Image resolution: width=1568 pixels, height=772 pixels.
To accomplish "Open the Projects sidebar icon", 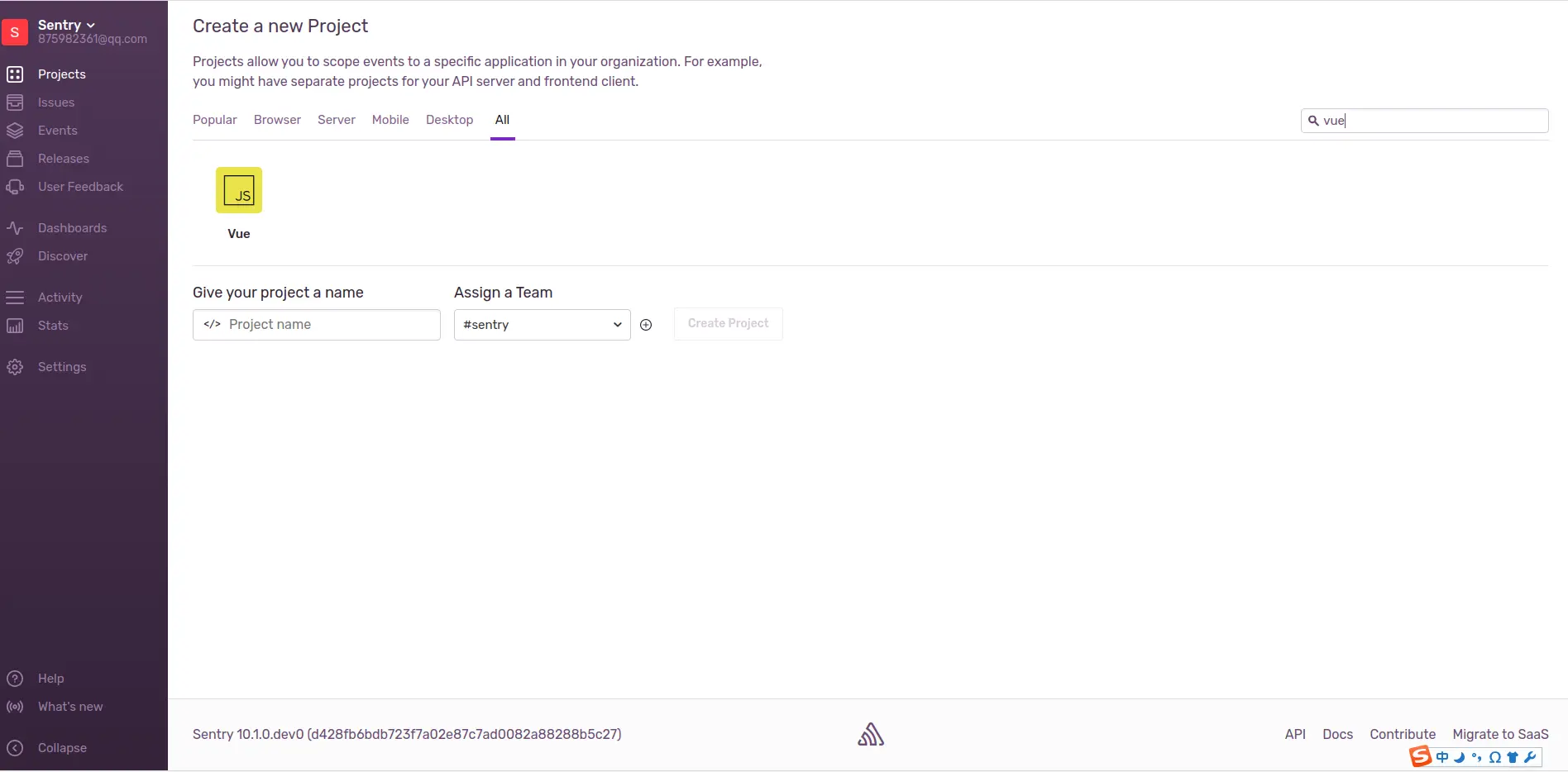I will coord(15,74).
